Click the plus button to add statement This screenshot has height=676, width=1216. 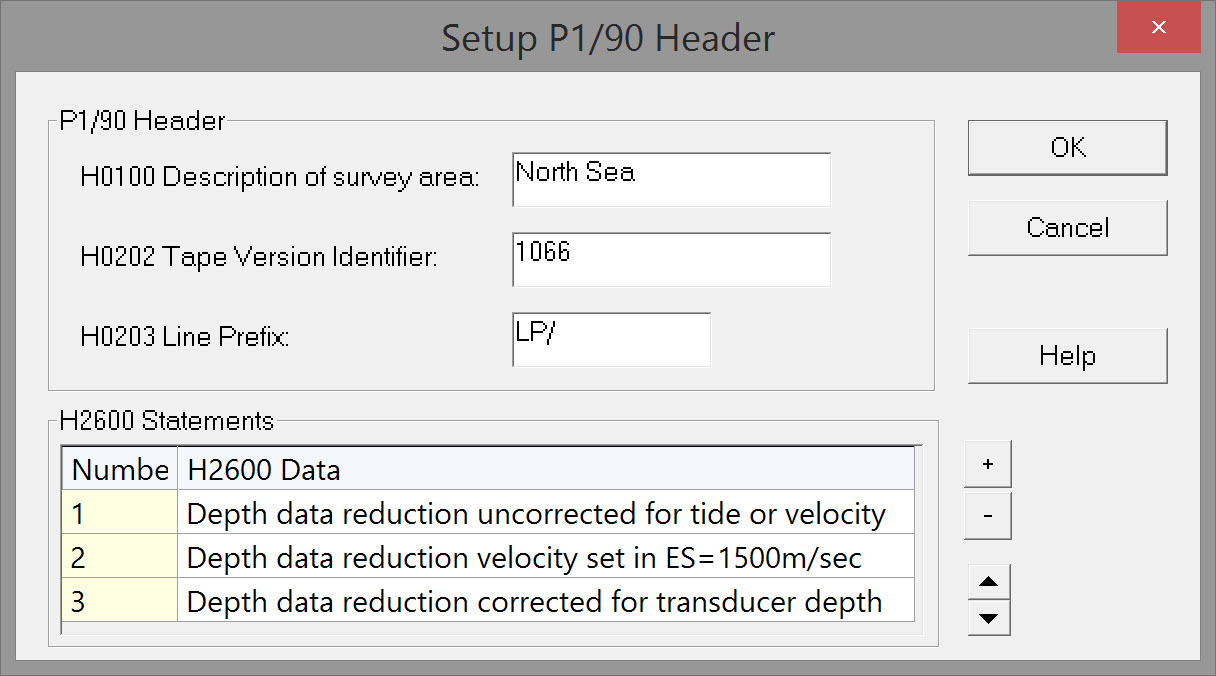[x=988, y=465]
